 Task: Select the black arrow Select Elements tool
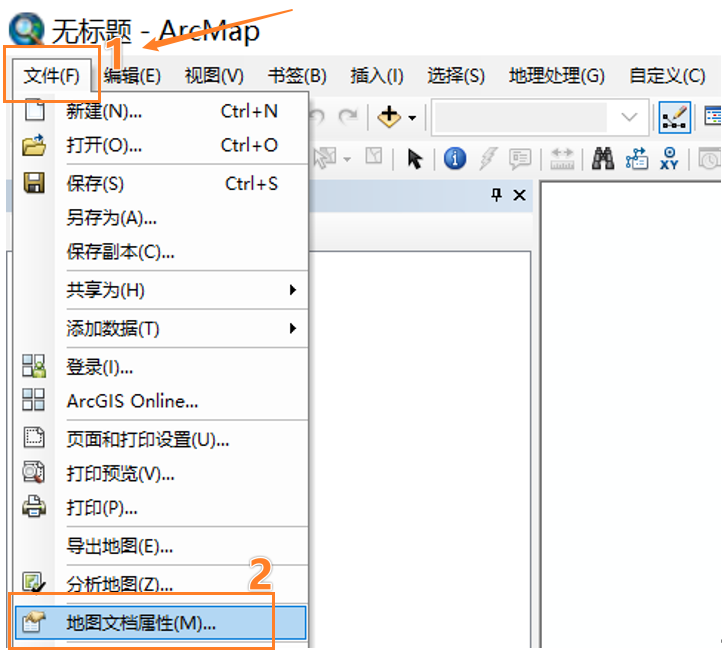pyautogui.click(x=414, y=159)
